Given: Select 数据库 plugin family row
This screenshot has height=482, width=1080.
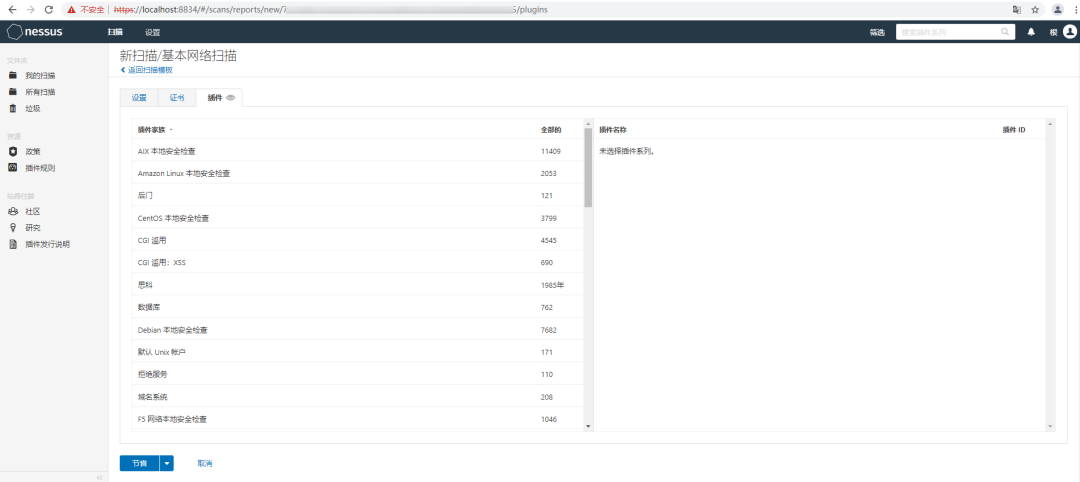Looking at the screenshot, I should click(x=357, y=307).
